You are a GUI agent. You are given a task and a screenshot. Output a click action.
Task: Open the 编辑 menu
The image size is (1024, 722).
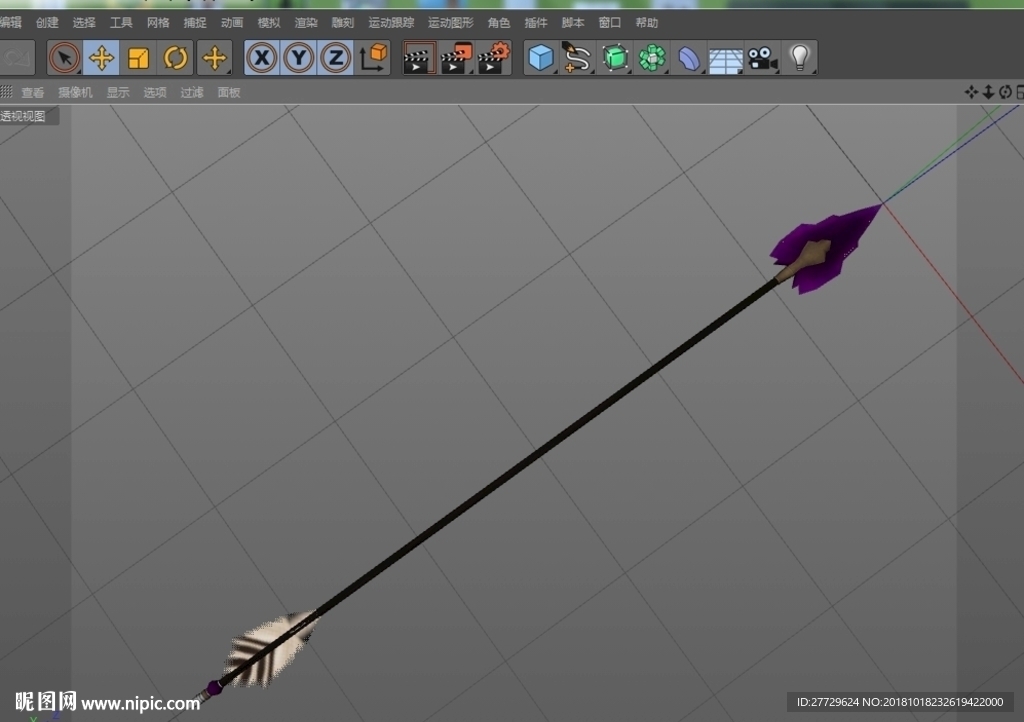click(10, 23)
